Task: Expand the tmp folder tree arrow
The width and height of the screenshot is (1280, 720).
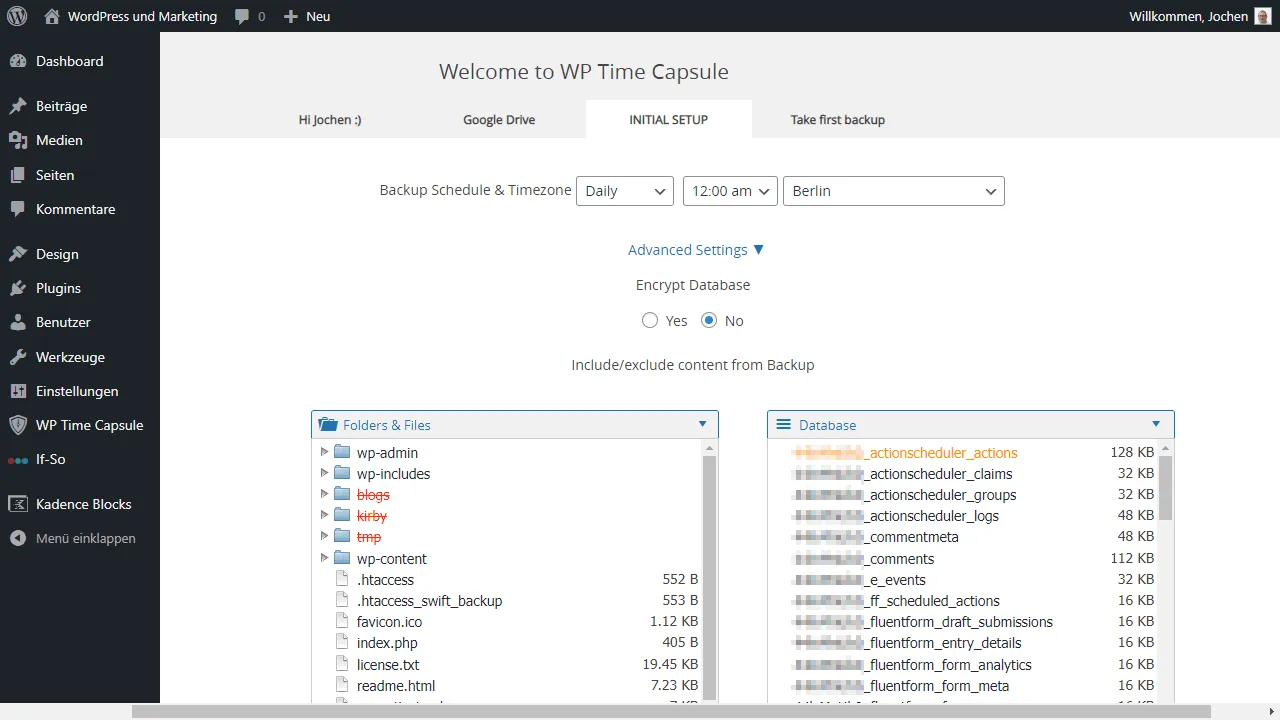Action: click(x=324, y=537)
